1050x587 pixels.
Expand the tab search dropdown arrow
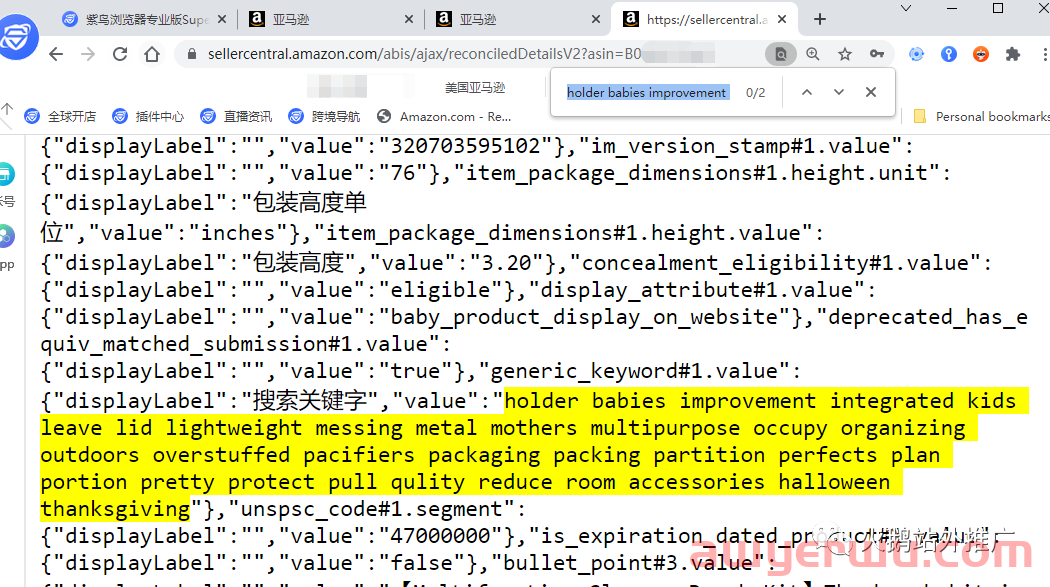(906, 8)
